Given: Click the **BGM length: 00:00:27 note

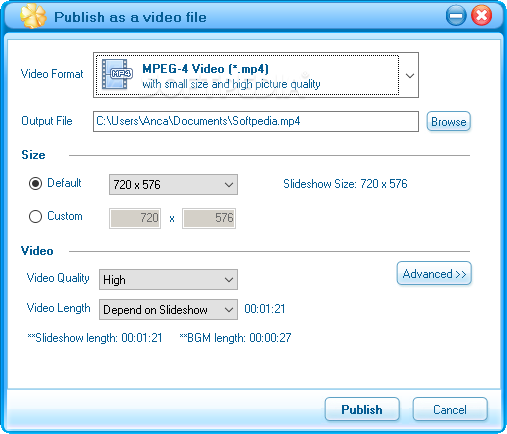Looking at the screenshot, I should point(235,338).
